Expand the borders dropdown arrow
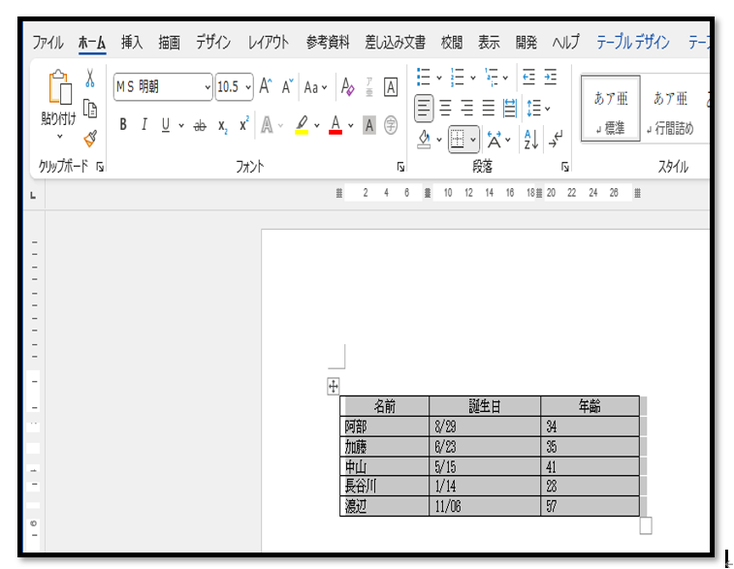The width and height of the screenshot is (734, 569). (x=473, y=139)
